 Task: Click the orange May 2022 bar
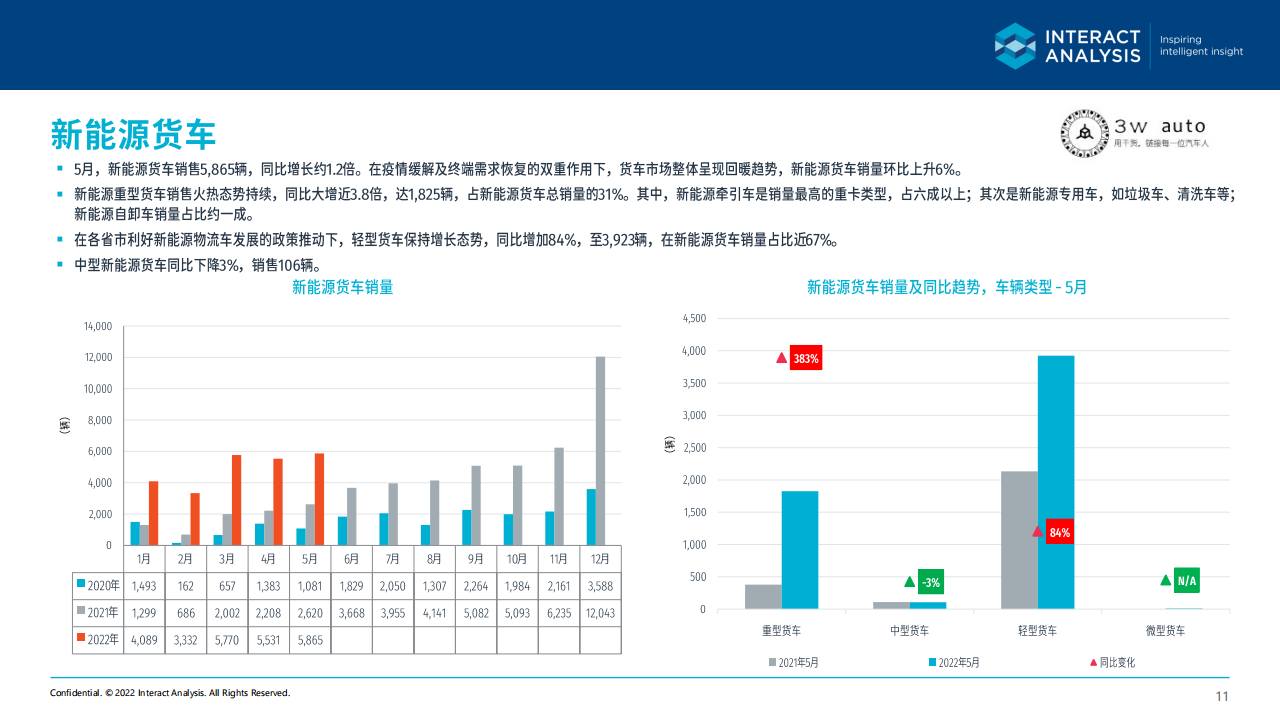pyautogui.click(x=320, y=500)
